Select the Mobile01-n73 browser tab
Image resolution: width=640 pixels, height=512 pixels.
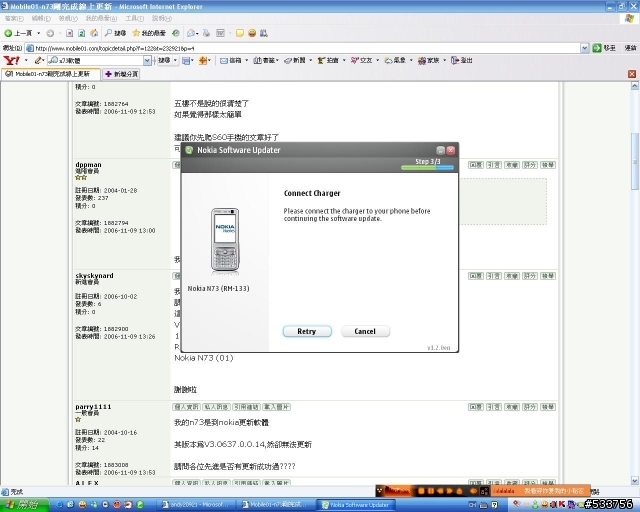(x=51, y=74)
